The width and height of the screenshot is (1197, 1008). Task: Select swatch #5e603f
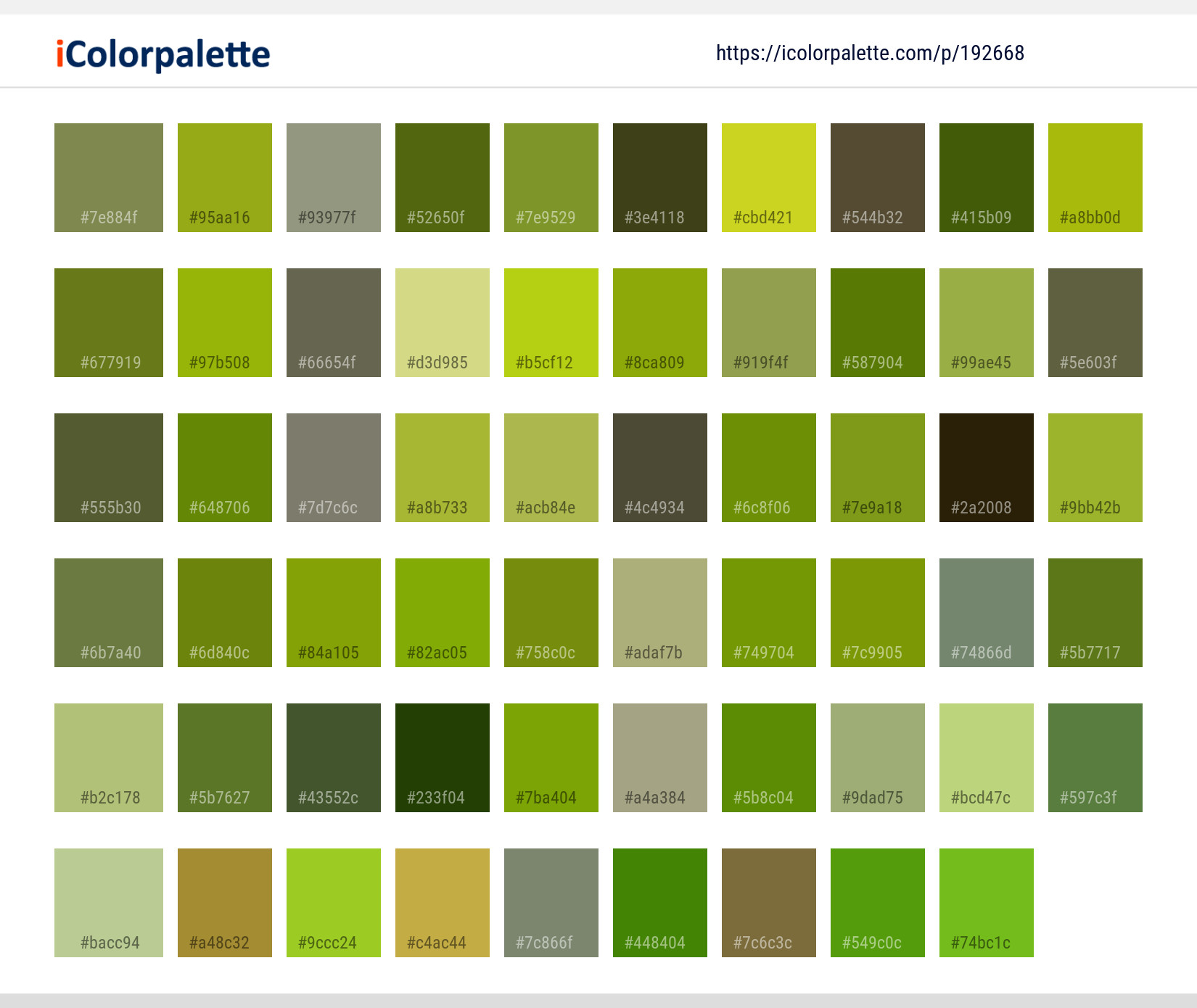(x=1095, y=323)
